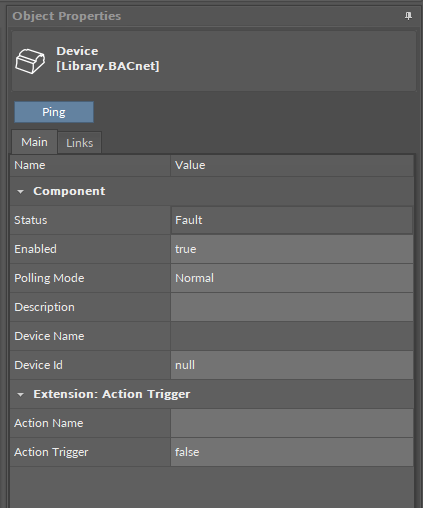Click the Status Fault value cell

click(292, 220)
